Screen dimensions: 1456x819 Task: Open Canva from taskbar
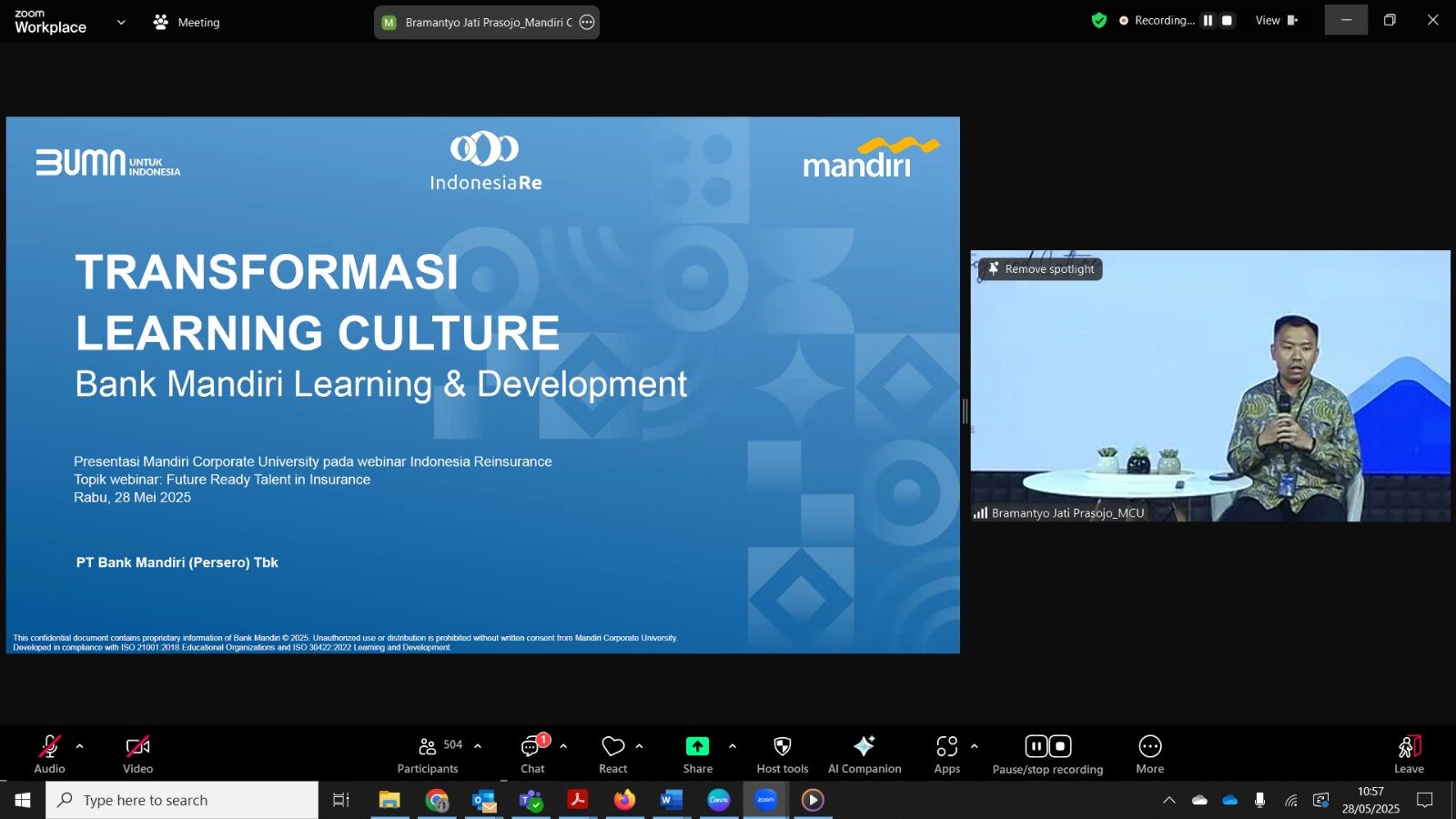point(719,800)
